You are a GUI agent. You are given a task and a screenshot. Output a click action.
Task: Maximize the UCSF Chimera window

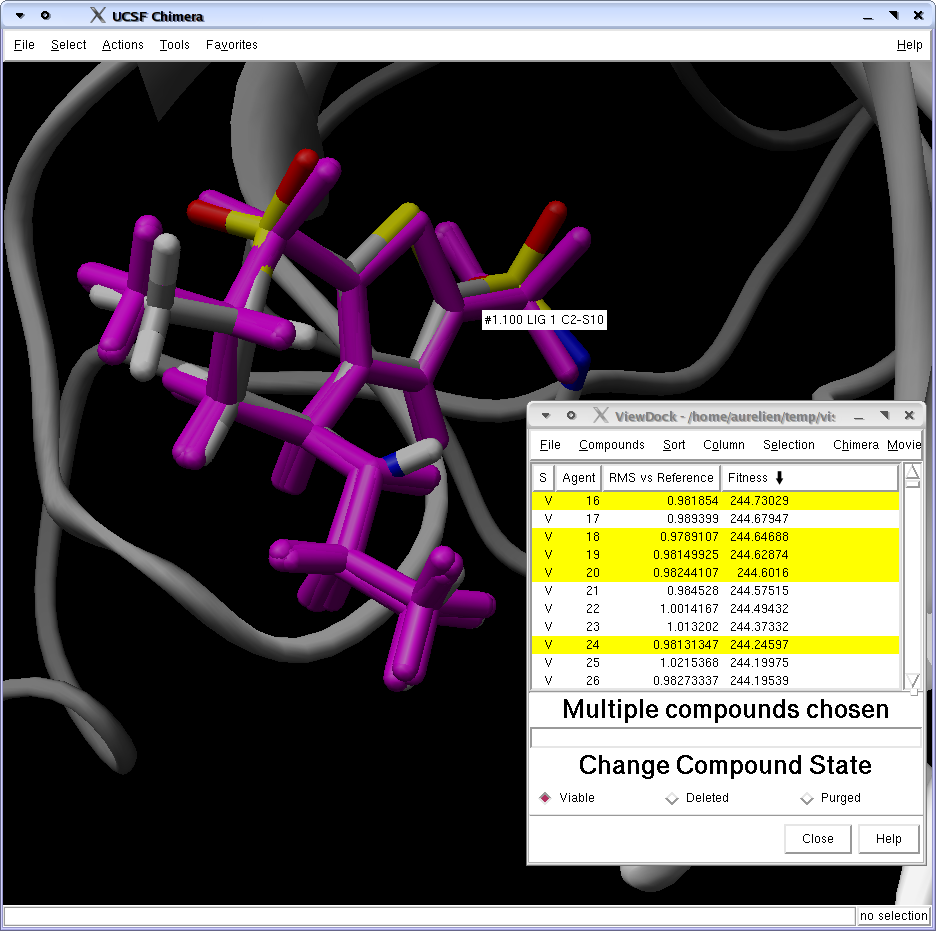pos(894,16)
